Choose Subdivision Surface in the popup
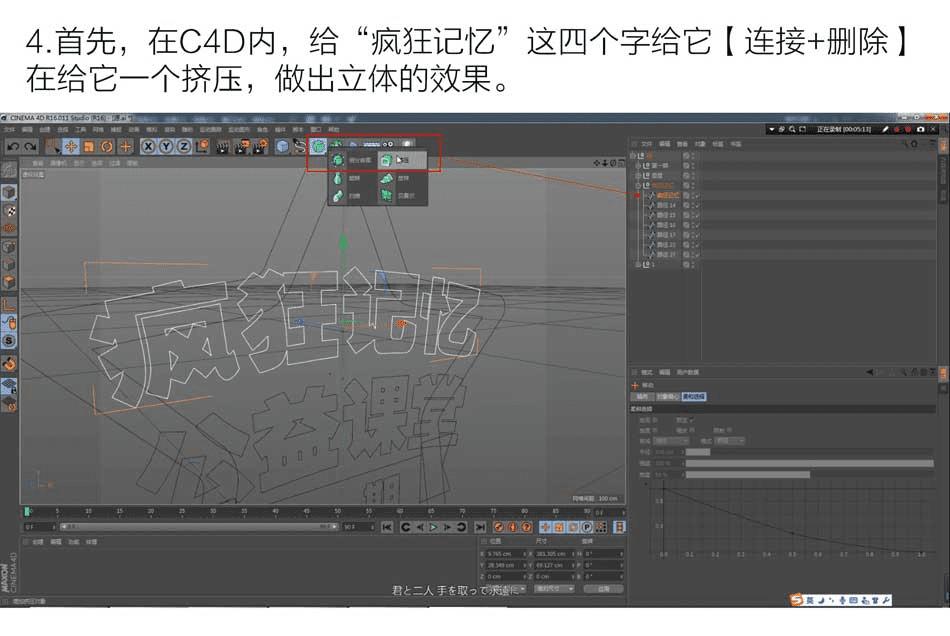The image size is (950, 636). click(352, 160)
